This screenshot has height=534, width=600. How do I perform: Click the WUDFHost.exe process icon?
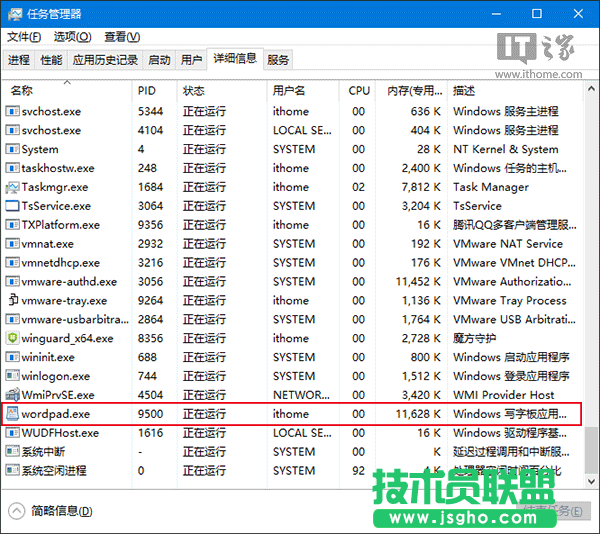click(12, 433)
